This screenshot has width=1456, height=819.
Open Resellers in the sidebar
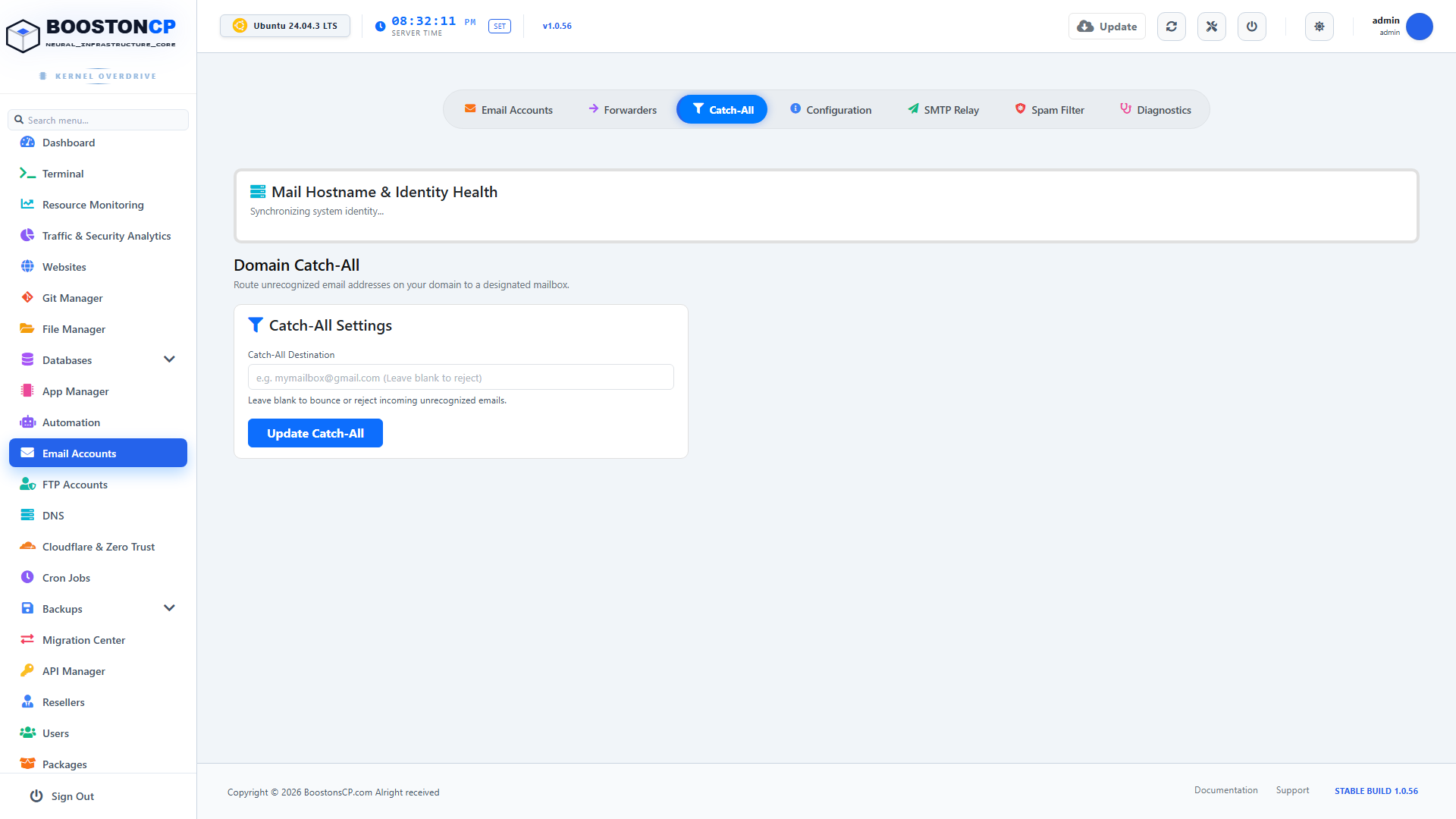click(98, 702)
